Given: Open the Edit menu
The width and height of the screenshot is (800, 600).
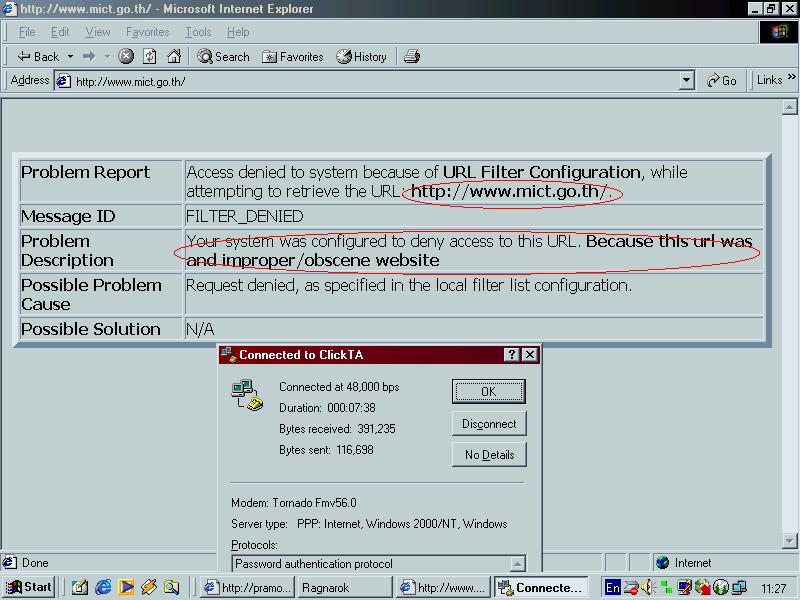Looking at the screenshot, I should pyautogui.click(x=60, y=32).
